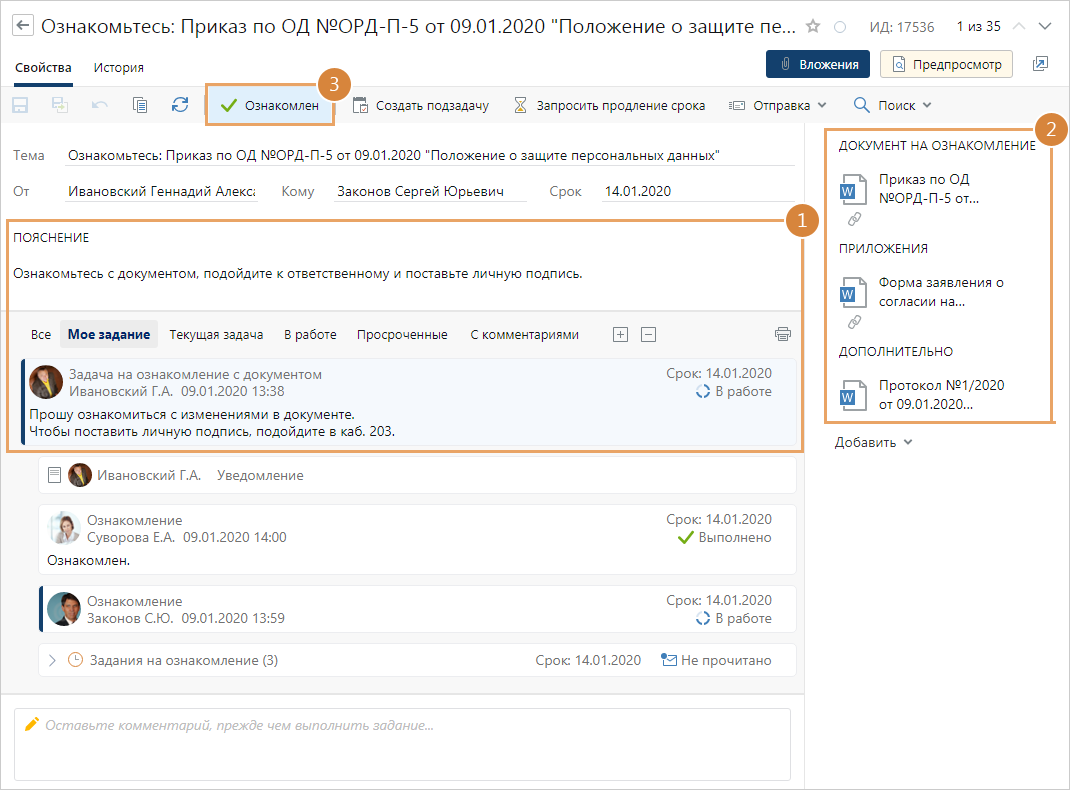
Task: Print the task thread using printer icon
Action: click(x=782, y=334)
